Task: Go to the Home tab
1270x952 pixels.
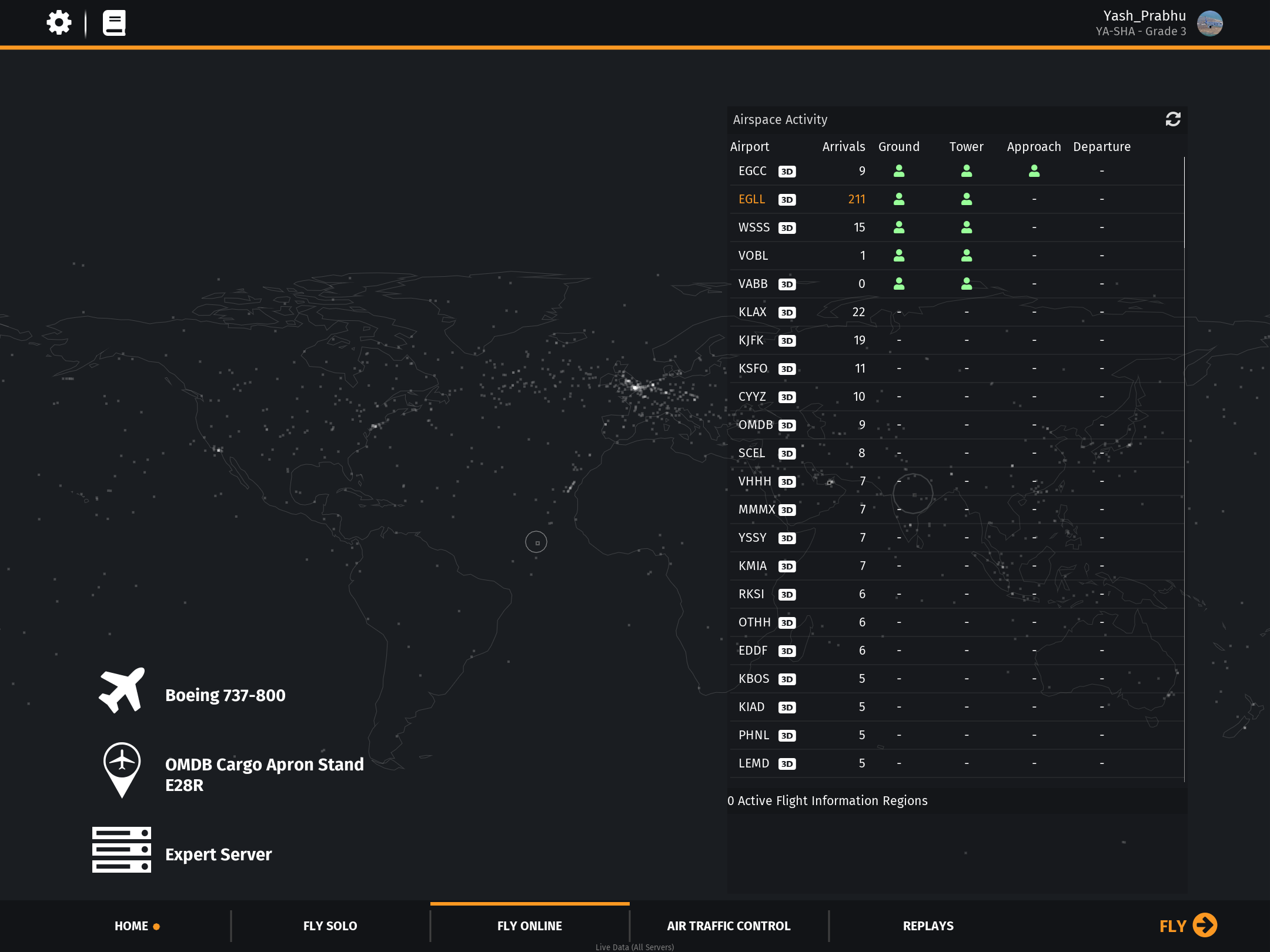Action: click(x=132, y=926)
